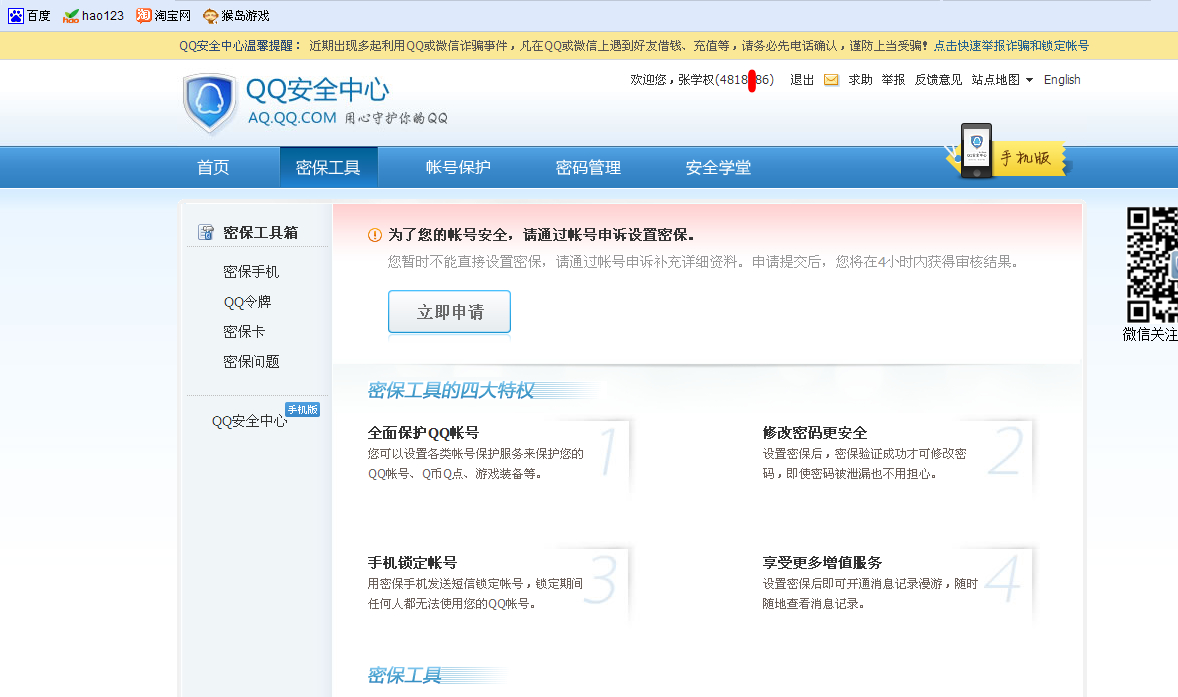
Task: Open the mail envelope icon
Action: [831, 80]
